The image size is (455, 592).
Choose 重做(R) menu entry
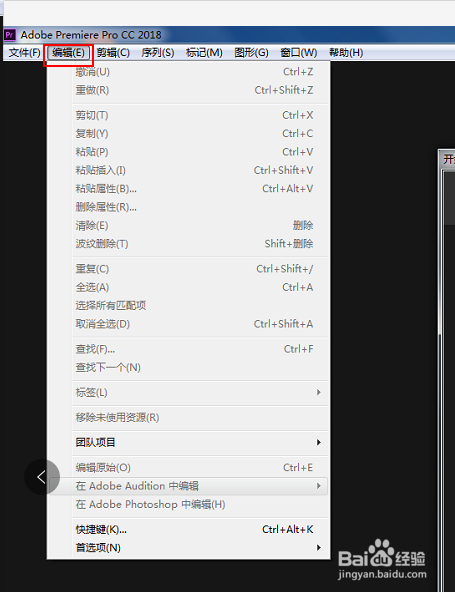[189, 90]
